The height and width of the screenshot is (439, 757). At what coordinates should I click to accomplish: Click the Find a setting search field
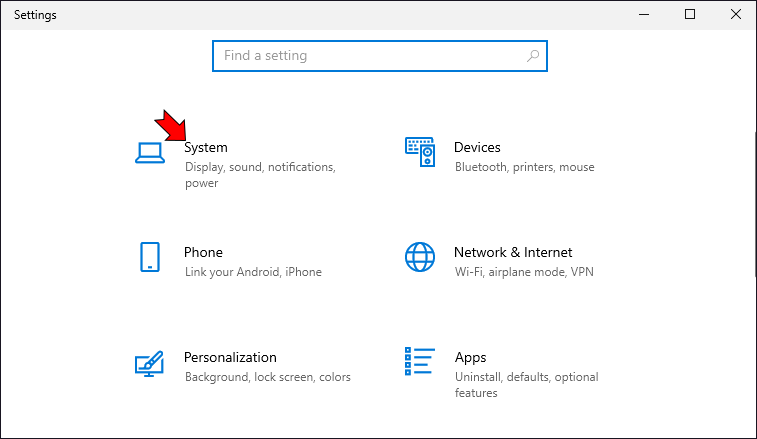coord(370,56)
